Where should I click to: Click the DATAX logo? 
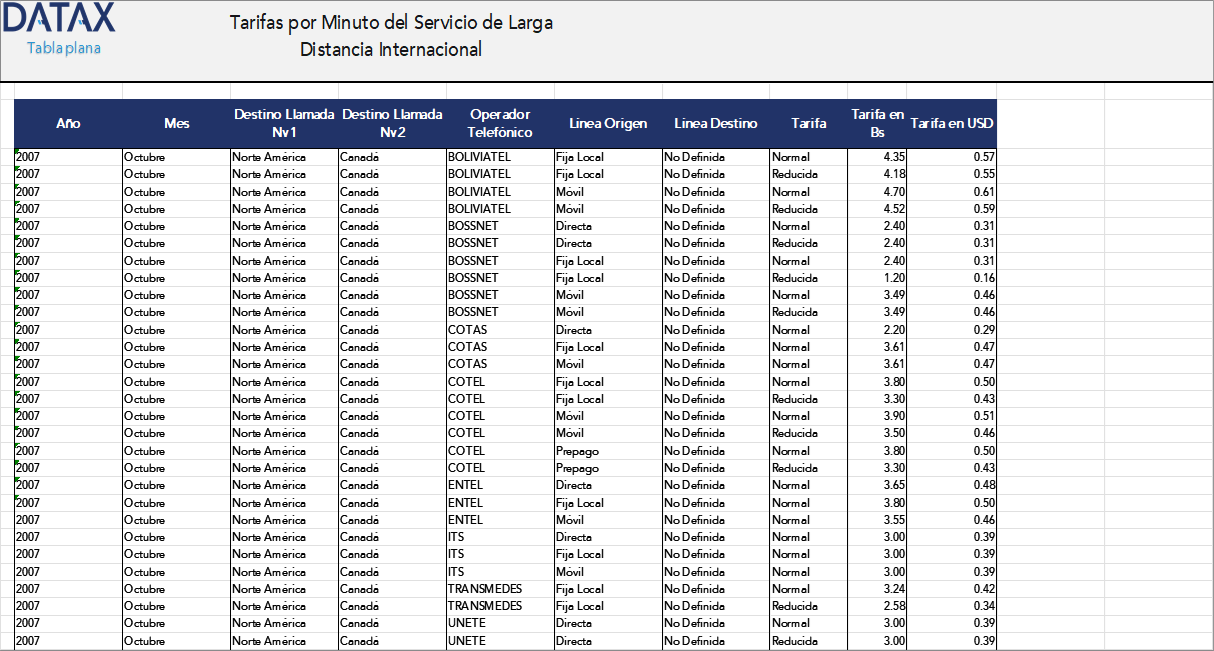57,17
